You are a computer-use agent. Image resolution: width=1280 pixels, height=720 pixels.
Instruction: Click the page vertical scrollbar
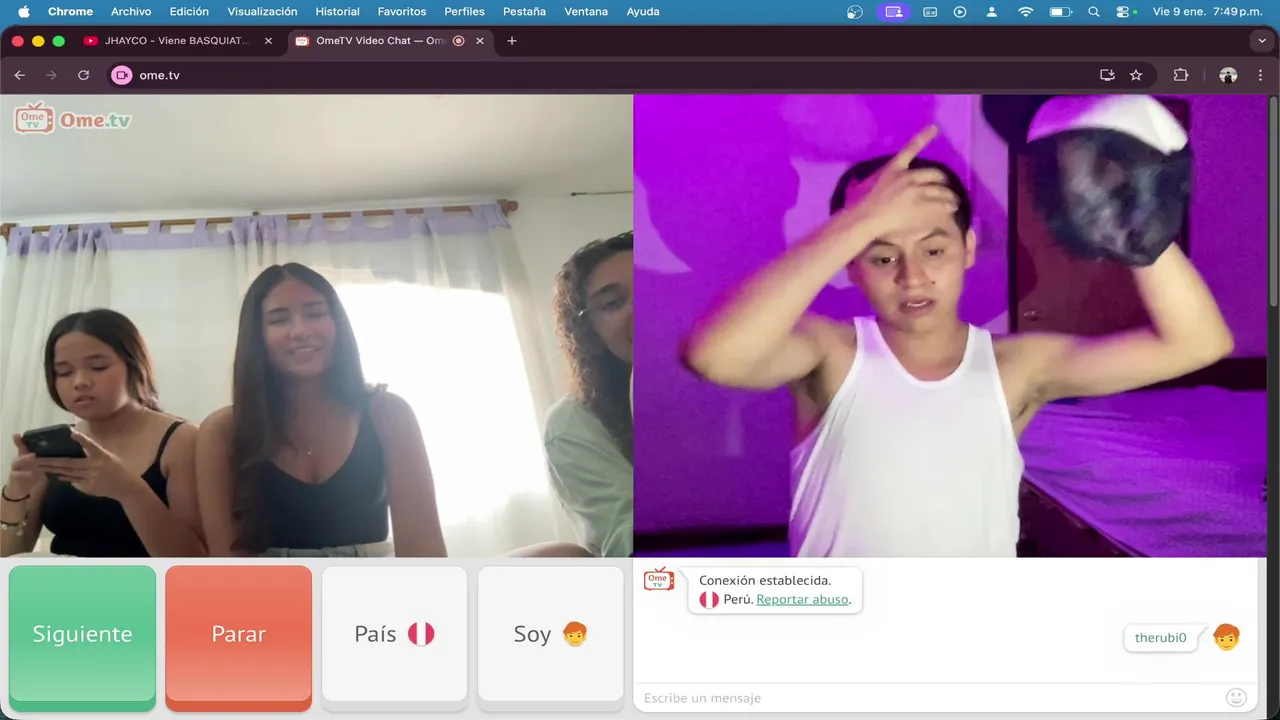click(1273, 200)
